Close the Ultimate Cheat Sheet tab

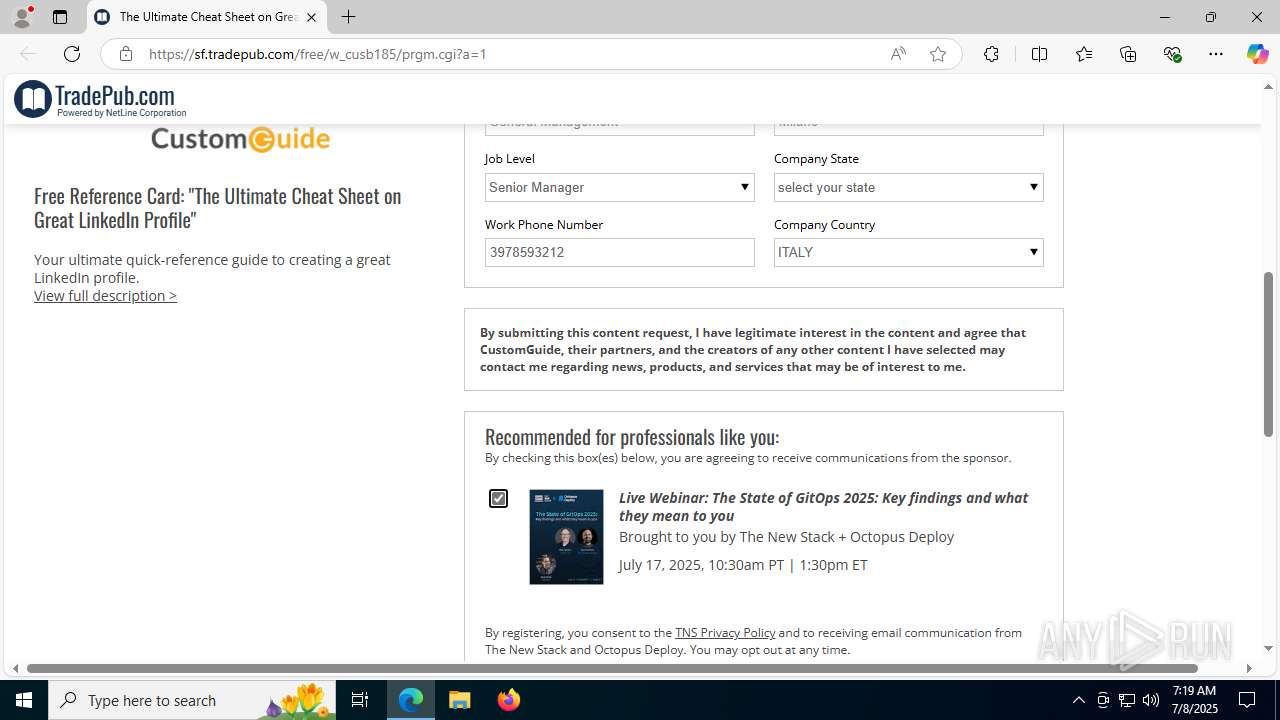pyautogui.click(x=311, y=17)
